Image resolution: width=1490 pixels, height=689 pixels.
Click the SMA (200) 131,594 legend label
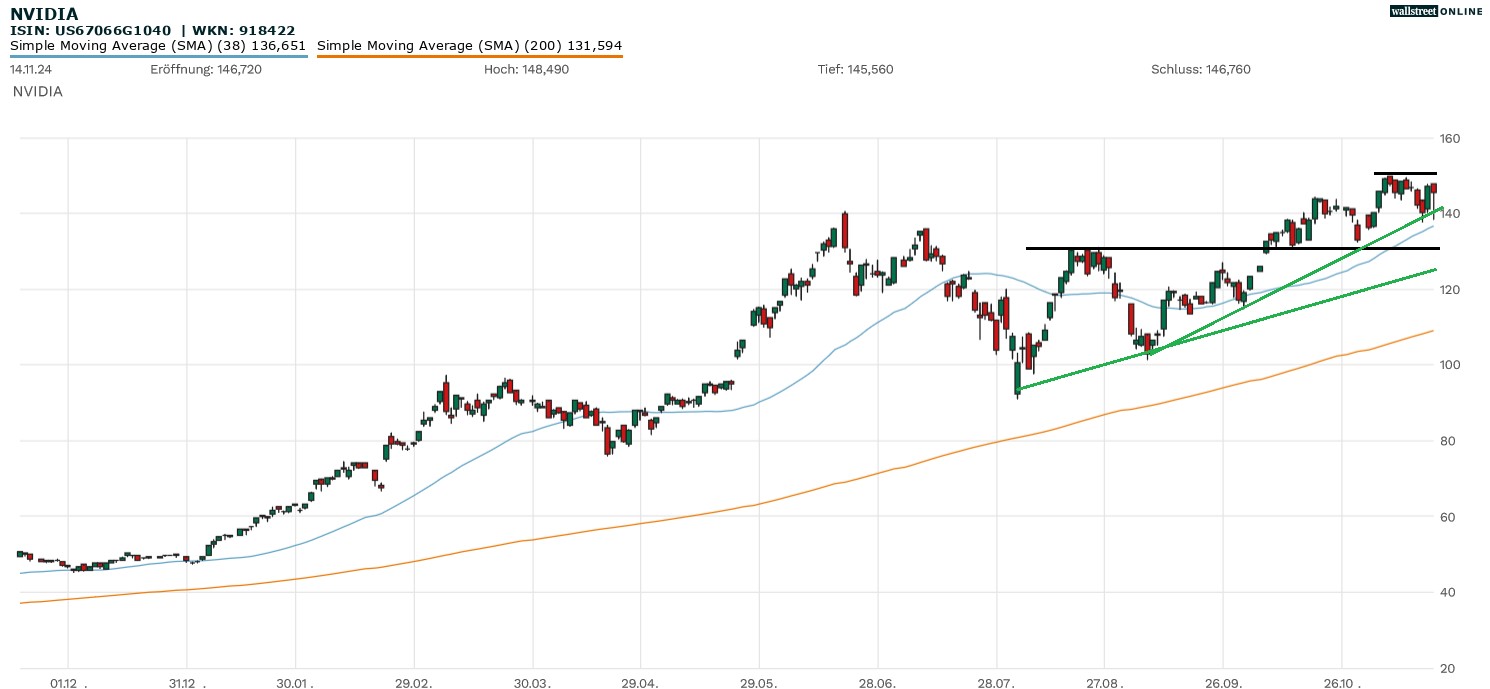point(469,46)
